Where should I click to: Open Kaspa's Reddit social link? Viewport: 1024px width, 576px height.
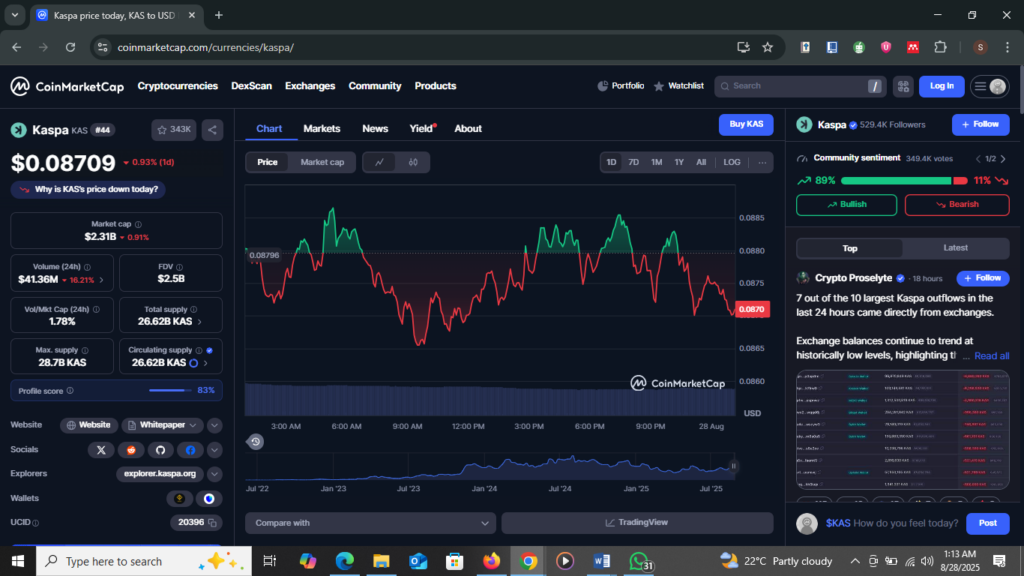click(x=130, y=451)
